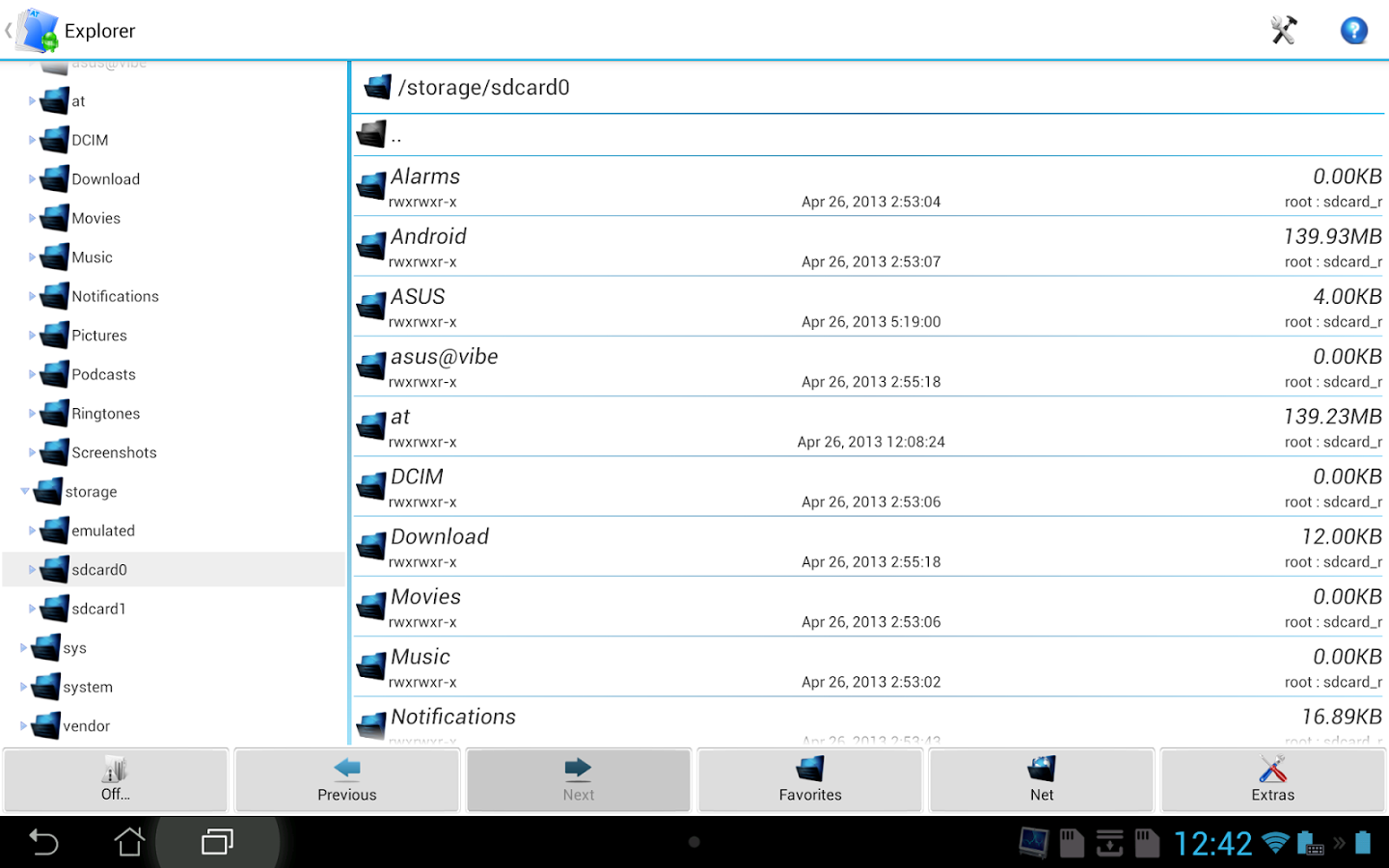The image size is (1389, 868).
Task: Select the 'at' folder in the tree
Action: click(x=78, y=101)
